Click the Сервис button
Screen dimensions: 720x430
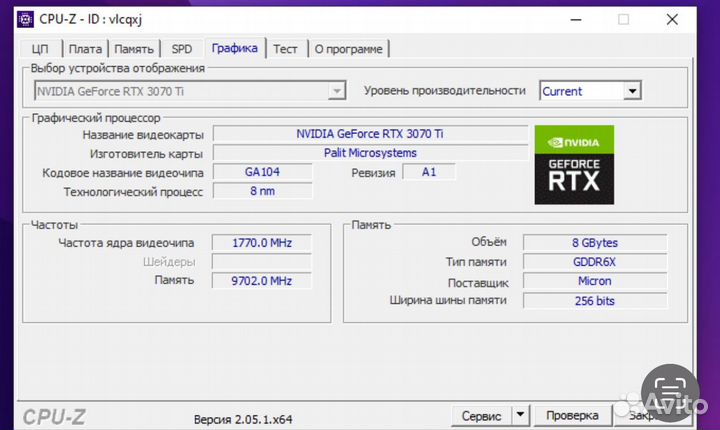[x=481, y=416]
